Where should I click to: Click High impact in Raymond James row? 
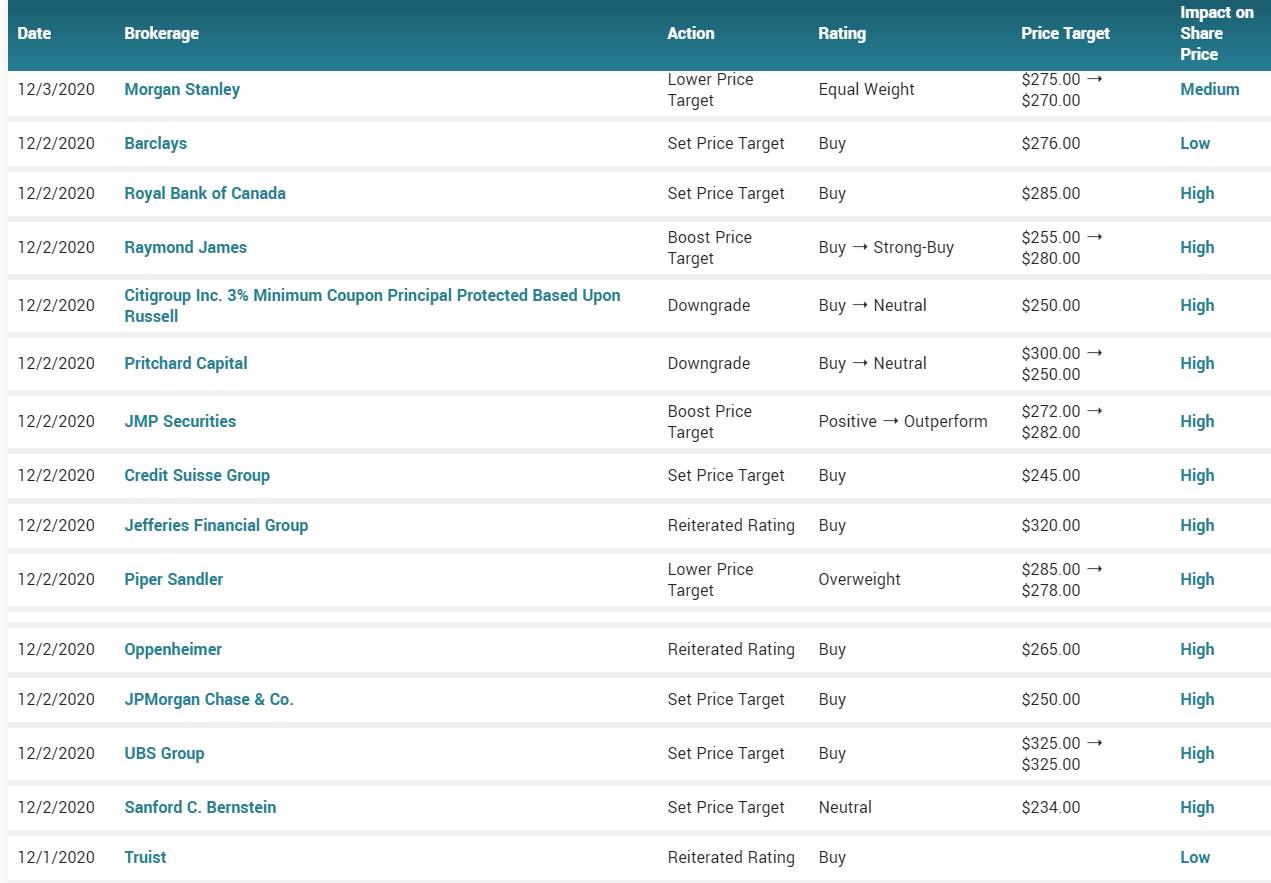(1197, 247)
